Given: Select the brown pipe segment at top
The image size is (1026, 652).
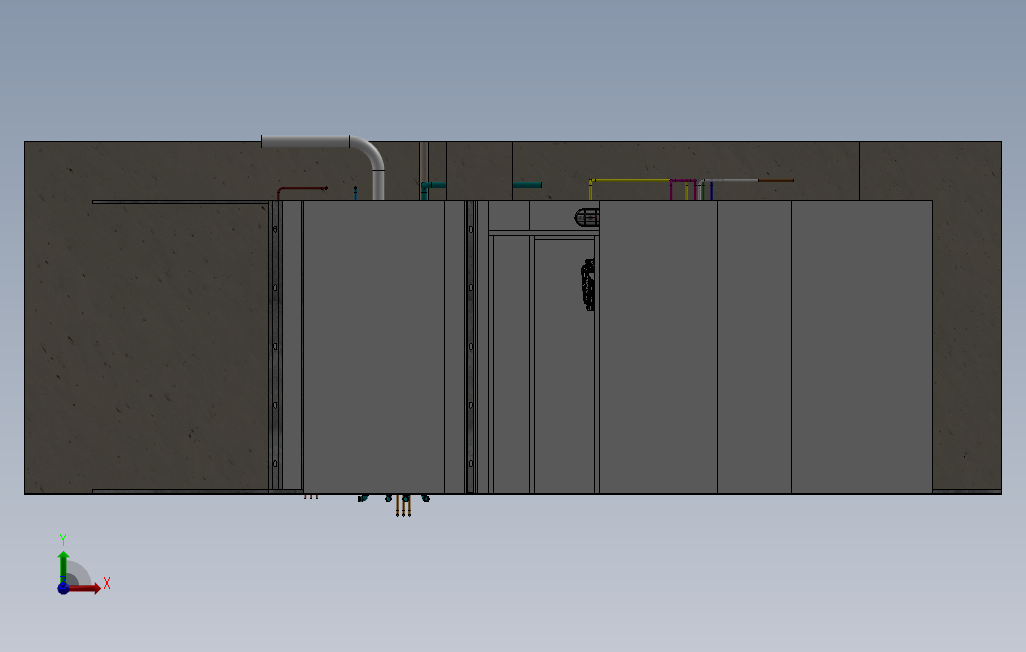Looking at the screenshot, I should [775, 180].
